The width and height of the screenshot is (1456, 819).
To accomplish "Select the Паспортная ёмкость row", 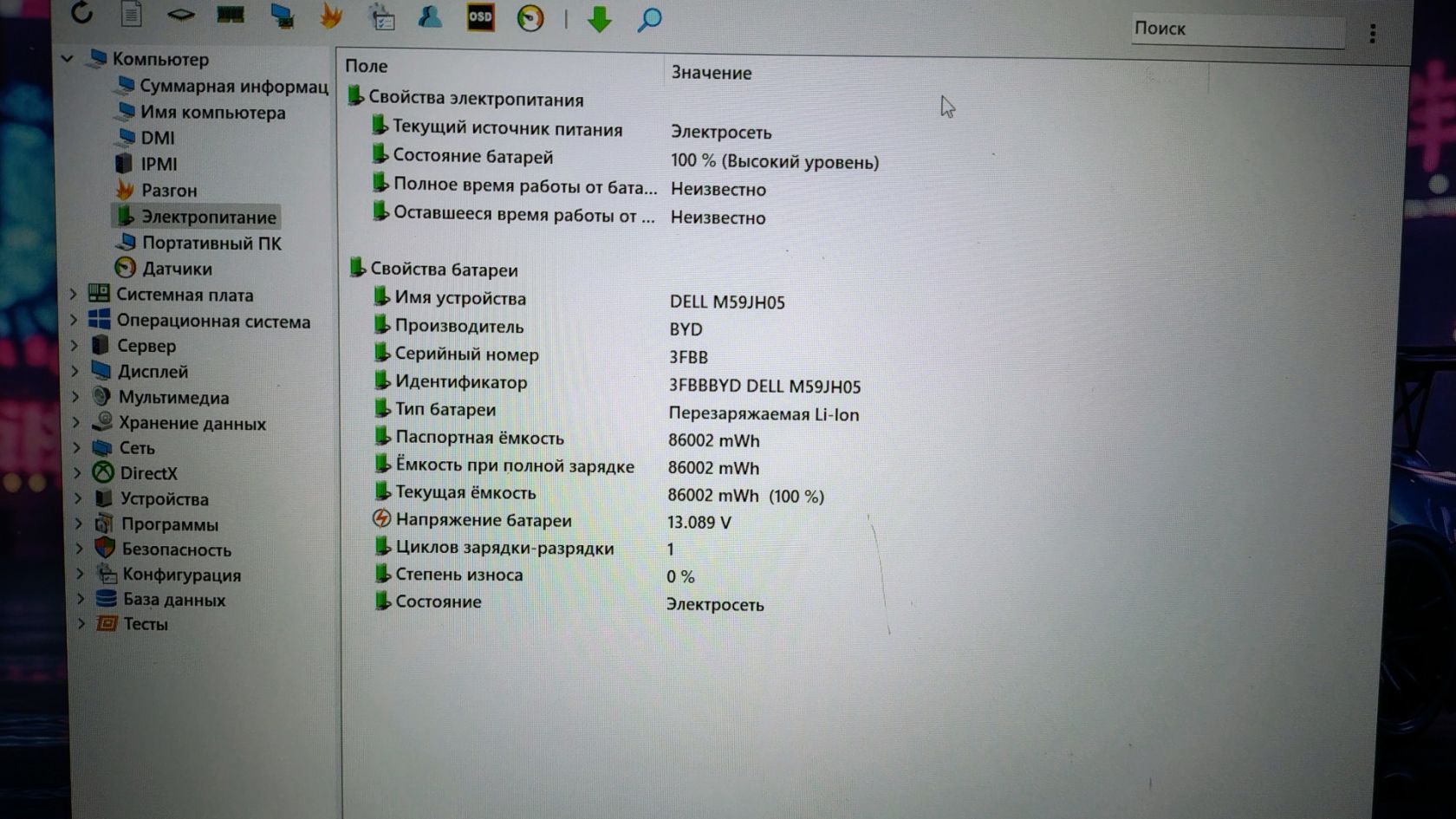I will coord(566,439).
